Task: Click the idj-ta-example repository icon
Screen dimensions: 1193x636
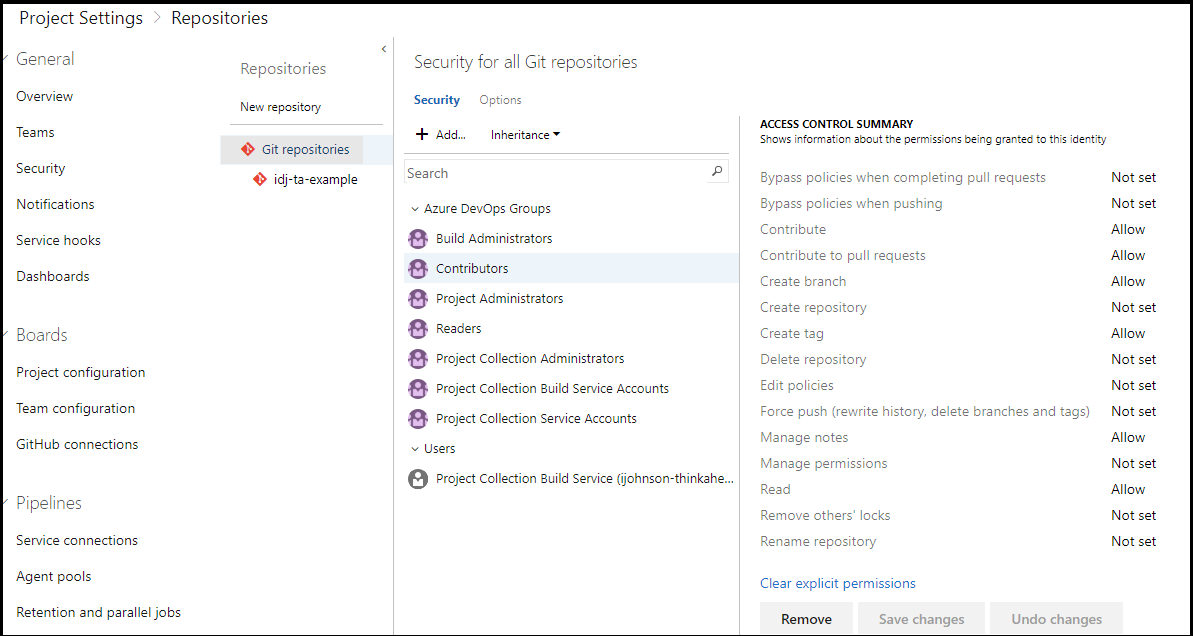Action: coord(260,180)
